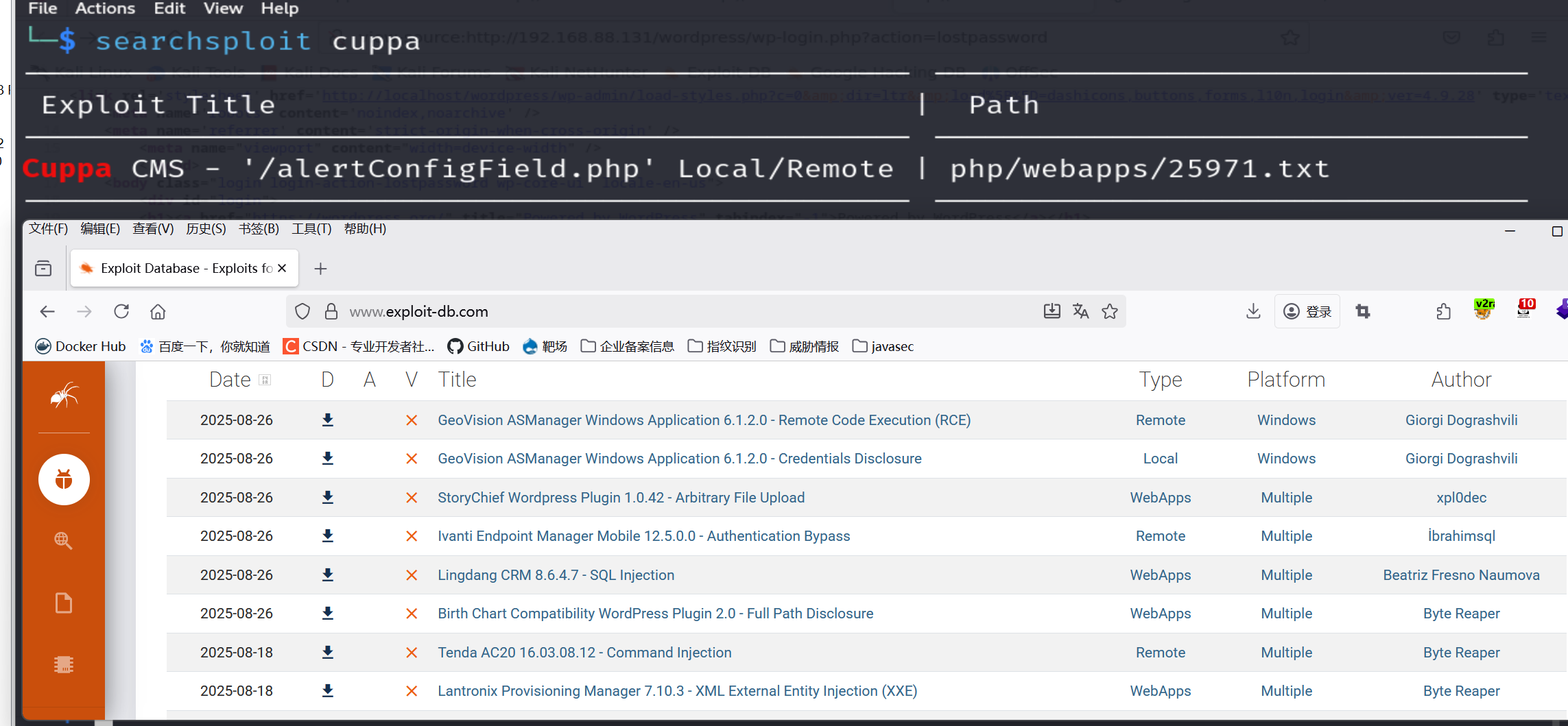Open the Exploits bug icon in sidebar
Viewport: 1568px width, 726px height.
(64, 479)
